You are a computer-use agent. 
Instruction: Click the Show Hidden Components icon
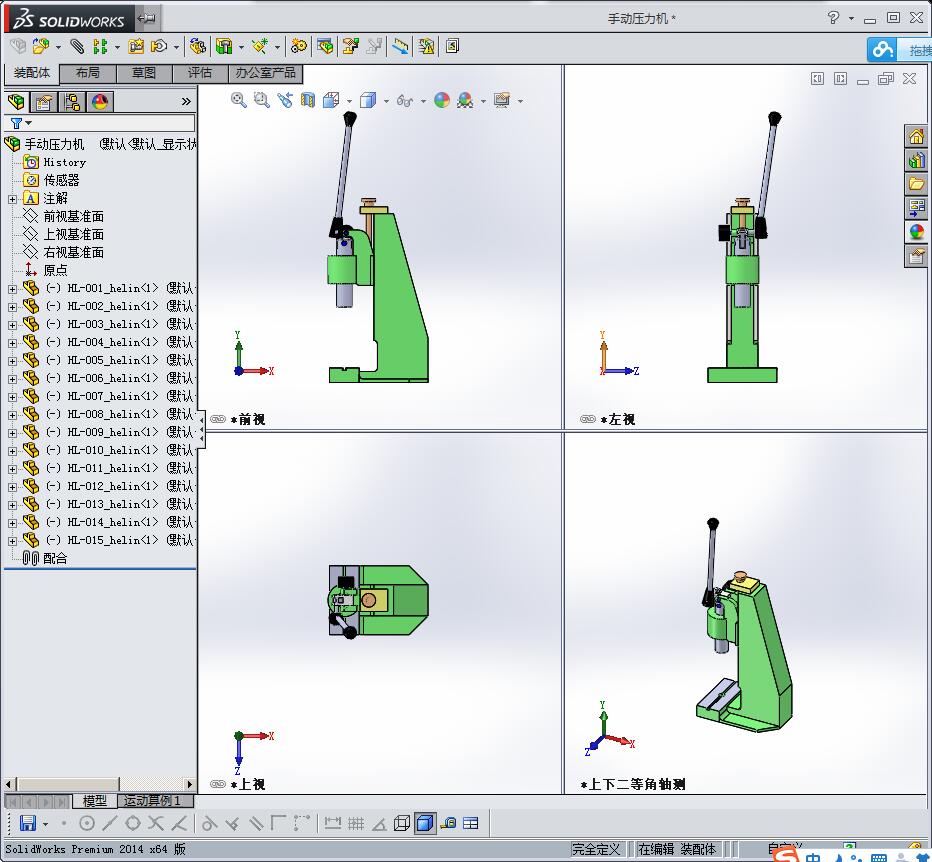197,46
